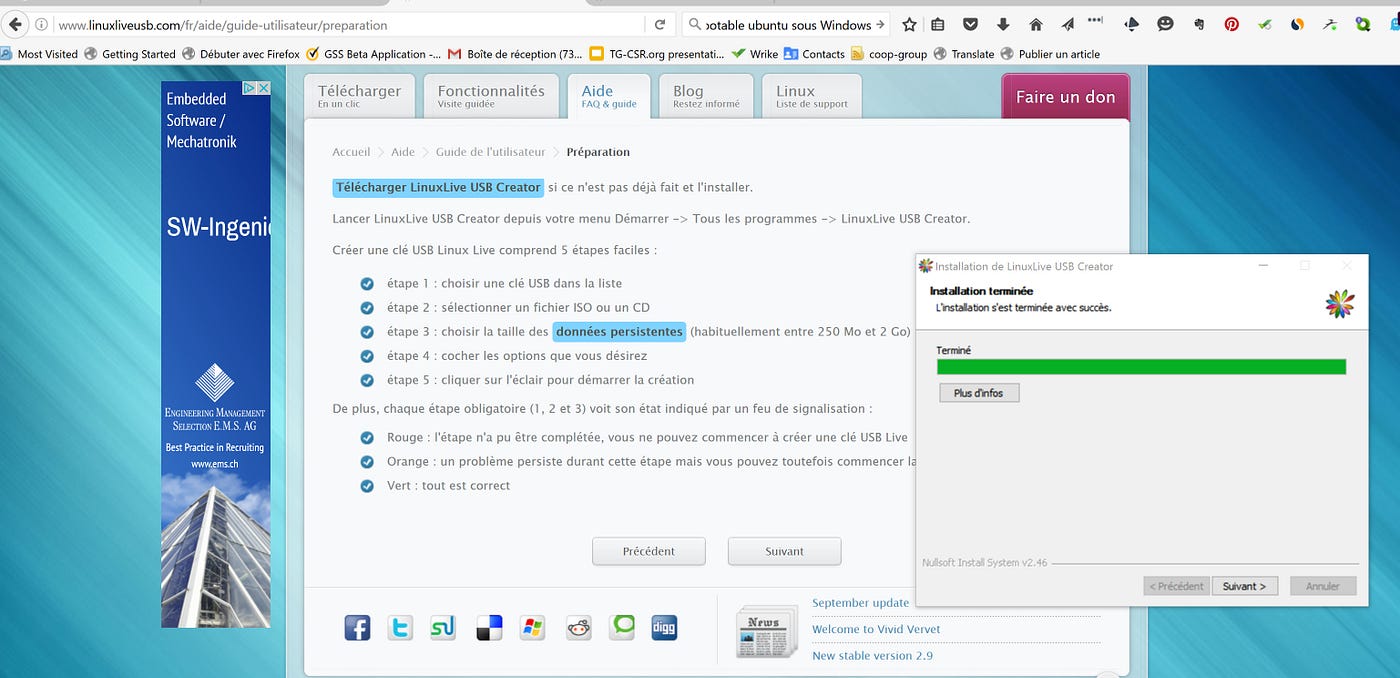Viewport: 1400px width, 678px height.
Task: Open the Most Visited bookmarks folder
Action: pyautogui.click(x=40, y=54)
